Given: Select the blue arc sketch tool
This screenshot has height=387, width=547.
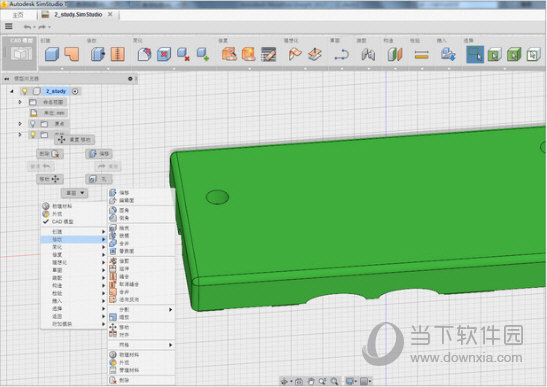Looking at the screenshot, I should click(342, 55).
